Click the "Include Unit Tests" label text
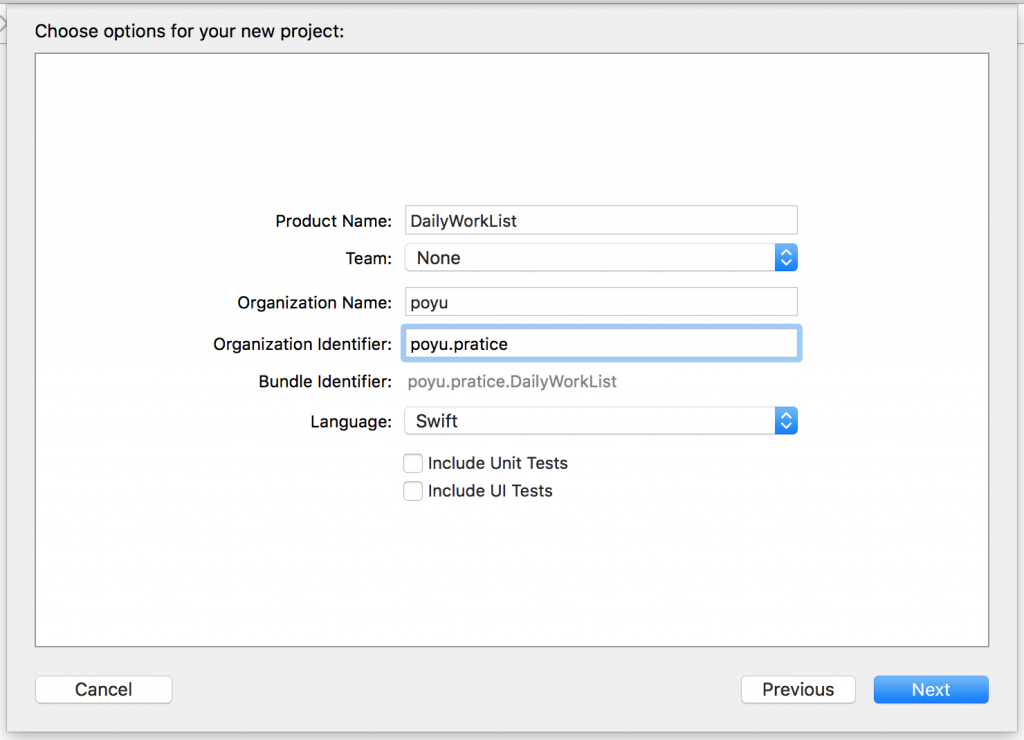 point(498,463)
